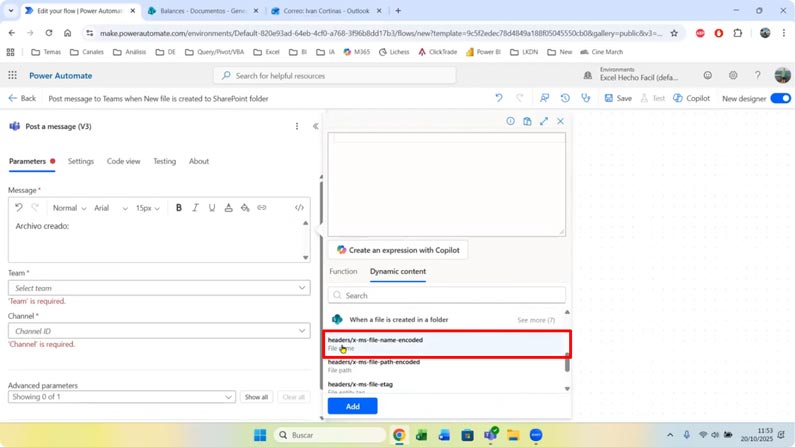The image size is (795, 447).
Task: Open the font color picker
Action: [x=229, y=208]
